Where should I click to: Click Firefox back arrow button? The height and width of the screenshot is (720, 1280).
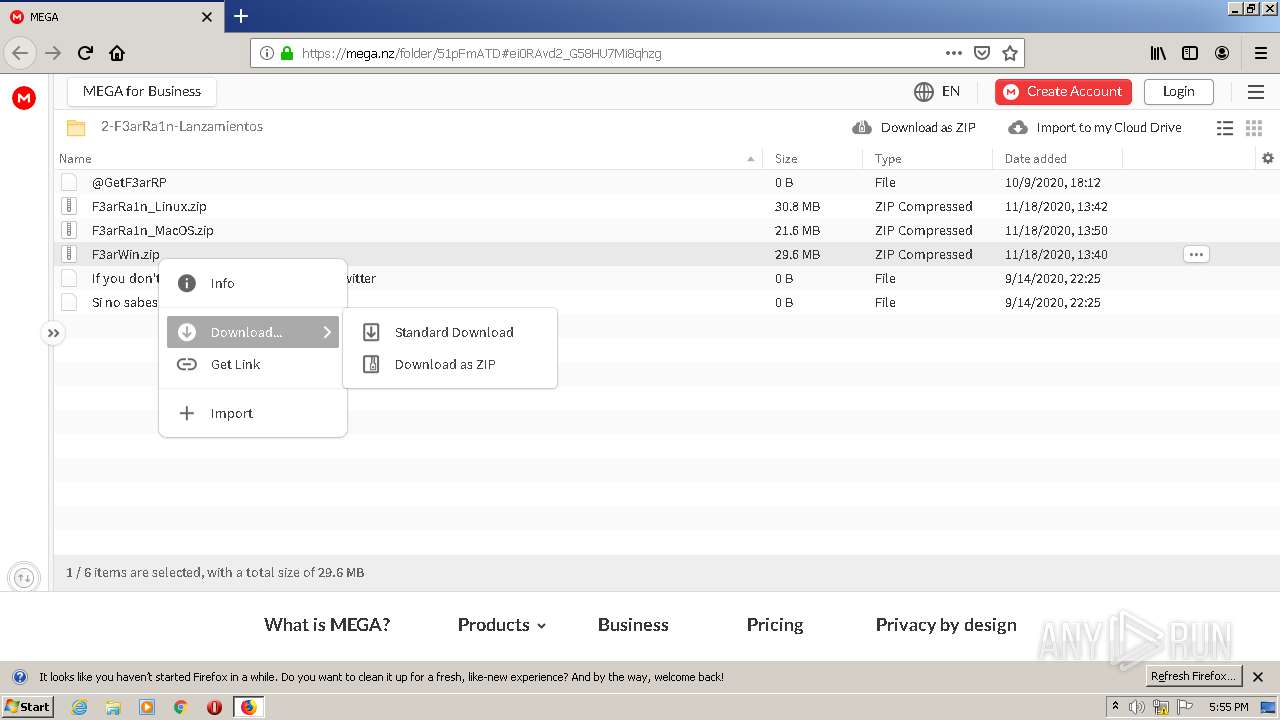pyautogui.click(x=20, y=53)
